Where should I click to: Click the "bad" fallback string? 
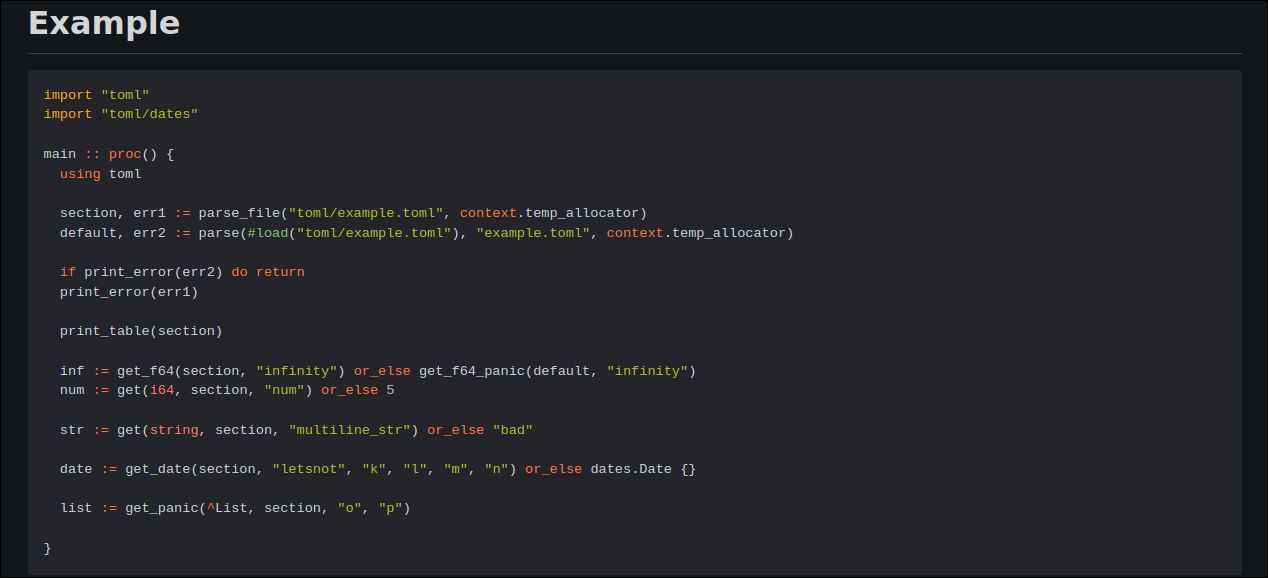512,430
